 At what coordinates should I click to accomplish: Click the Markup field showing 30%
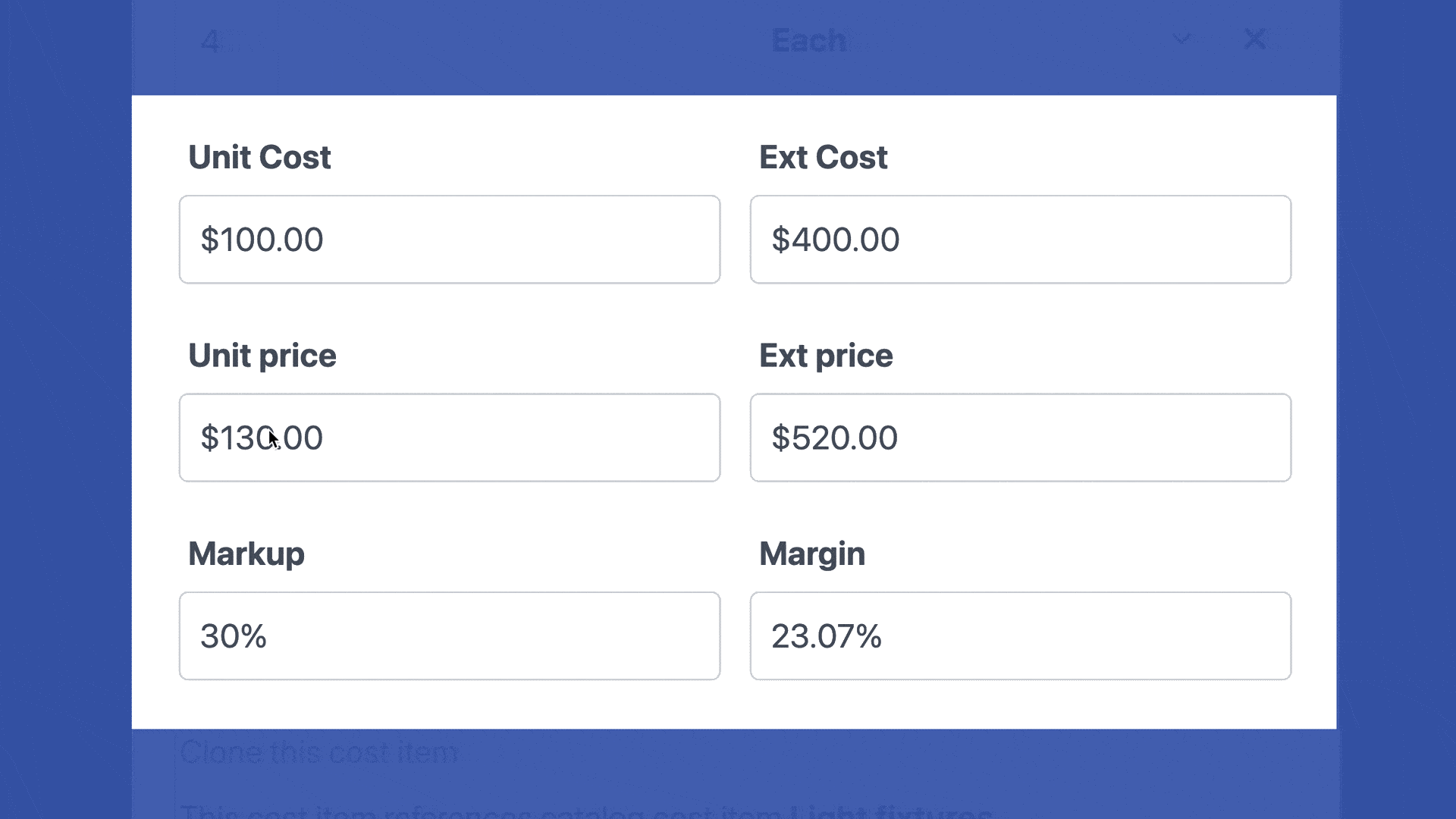pos(449,635)
